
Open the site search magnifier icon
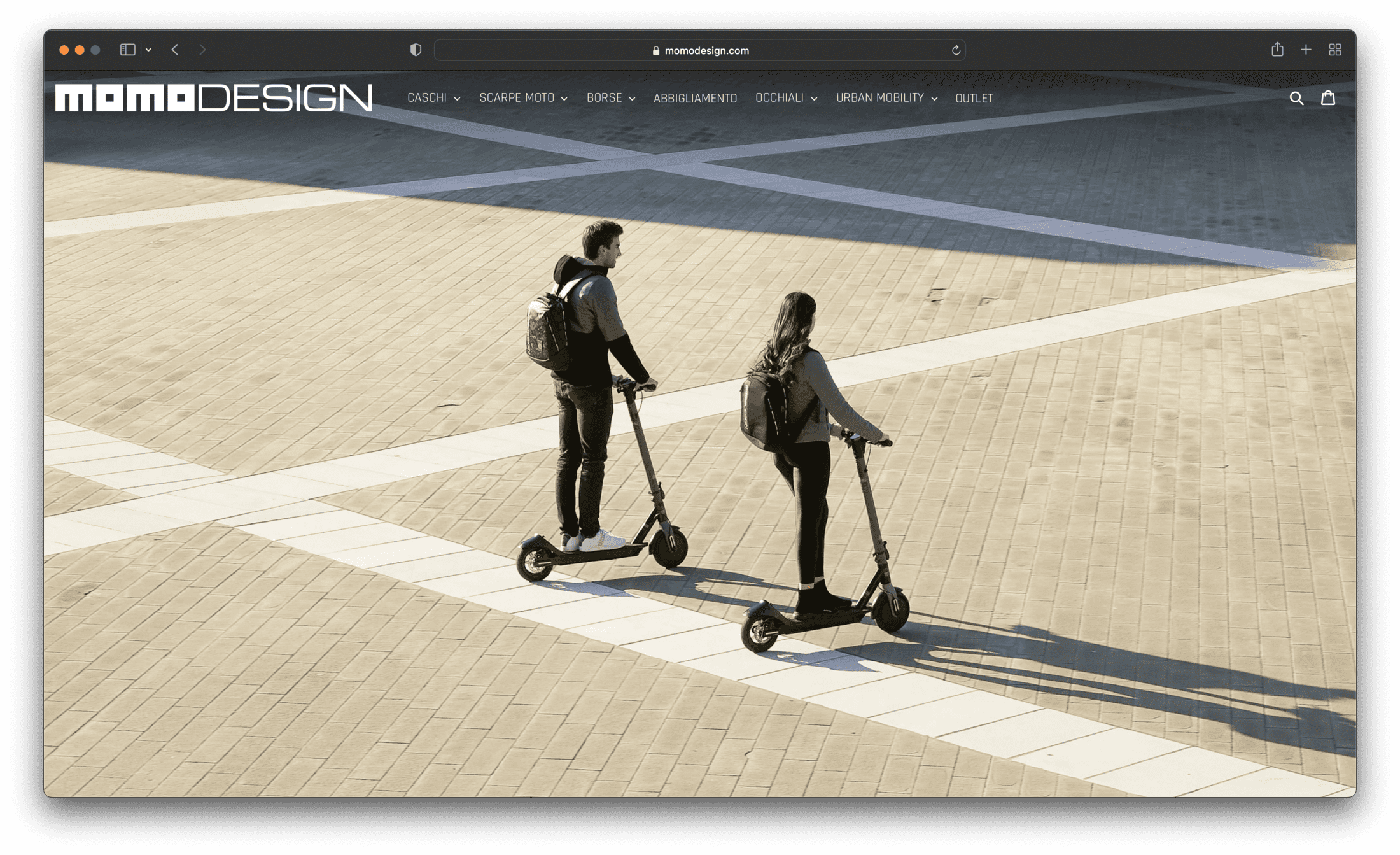coord(1296,98)
